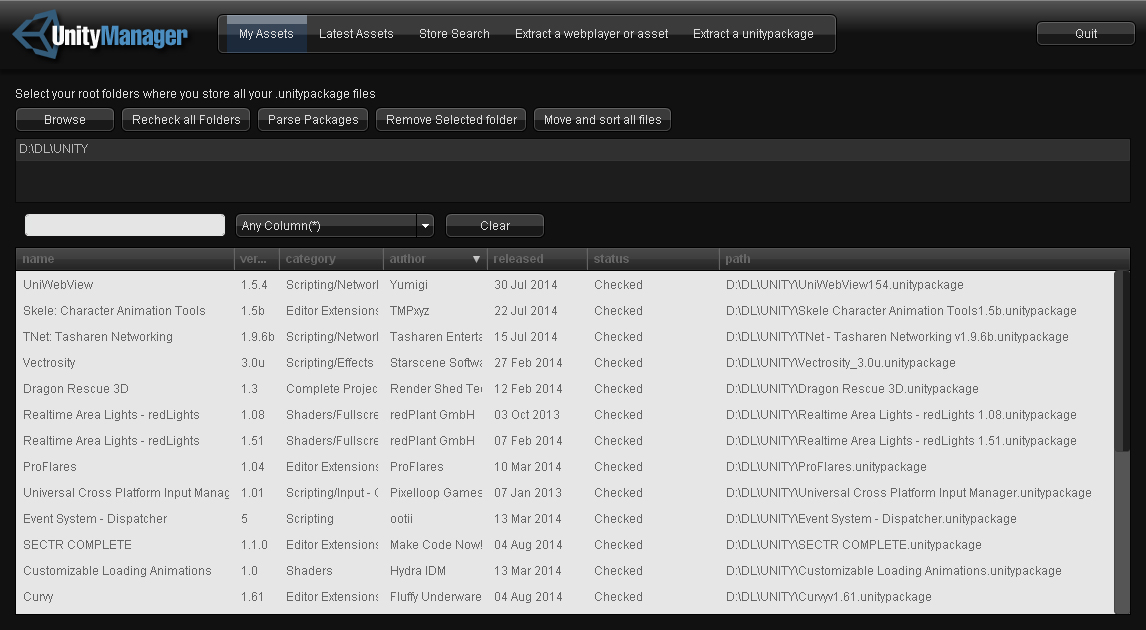Select the Vectrosity asset row

pyautogui.click(x=566, y=363)
